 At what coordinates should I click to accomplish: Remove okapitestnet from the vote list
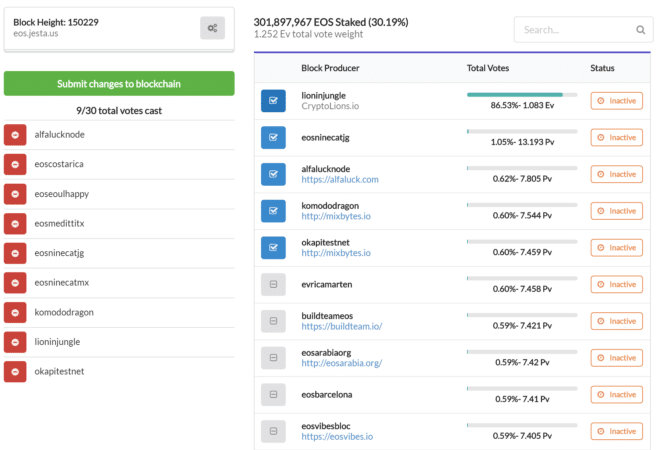(16, 372)
